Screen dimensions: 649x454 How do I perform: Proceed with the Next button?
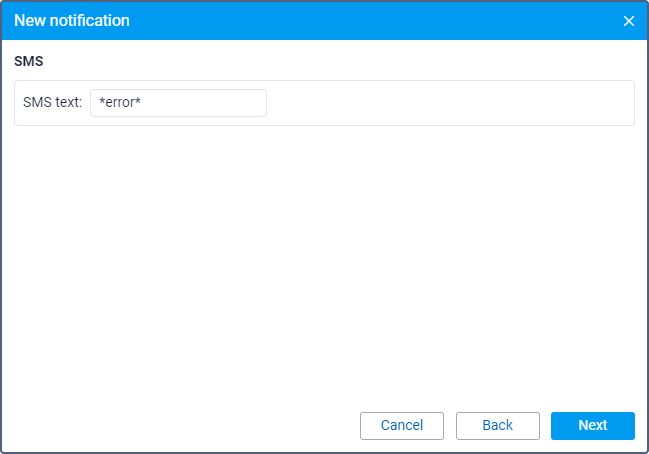point(592,426)
